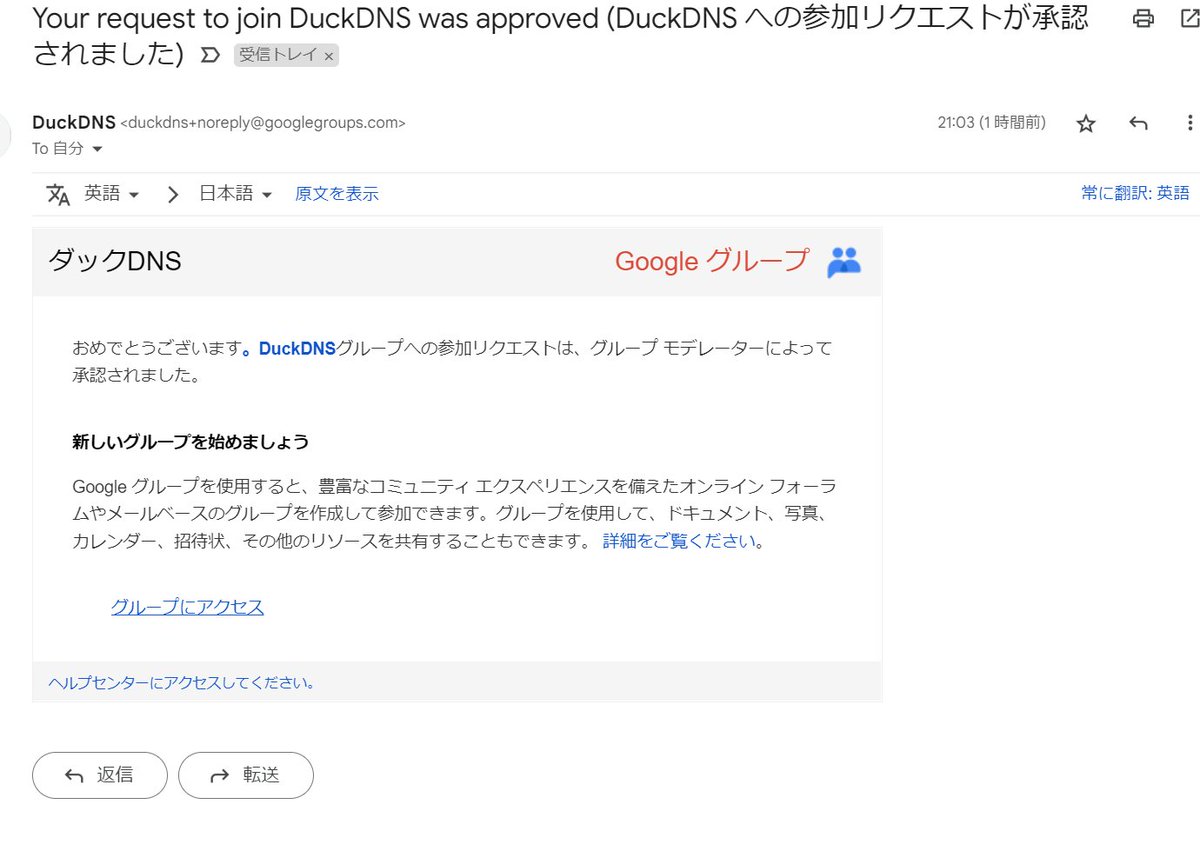The height and width of the screenshot is (851, 1200).
Task: Click the heading 新しいグループを始めましょう
Action: (190, 442)
